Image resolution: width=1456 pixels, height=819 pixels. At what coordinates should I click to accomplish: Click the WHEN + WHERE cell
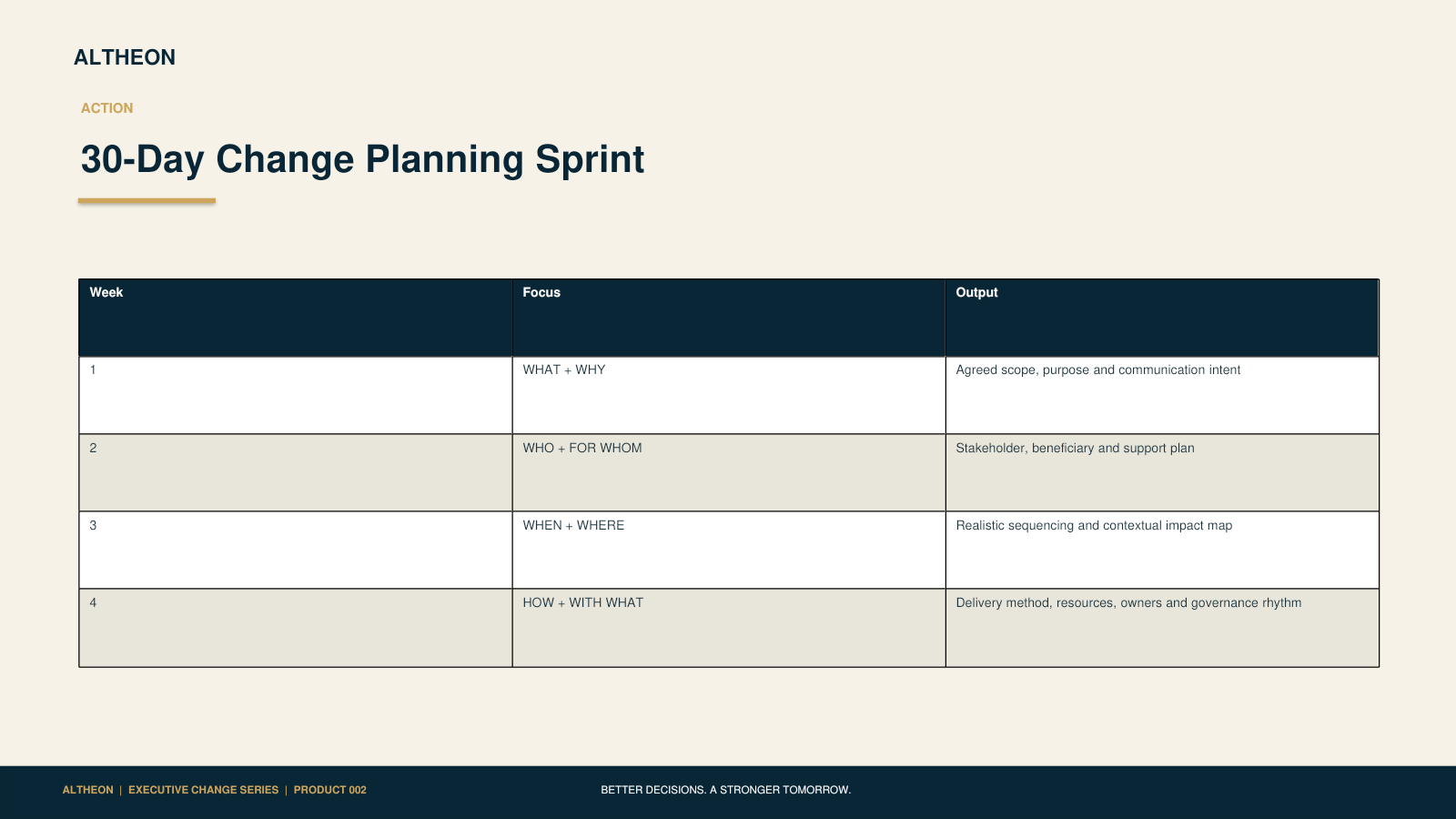coord(729,550)
